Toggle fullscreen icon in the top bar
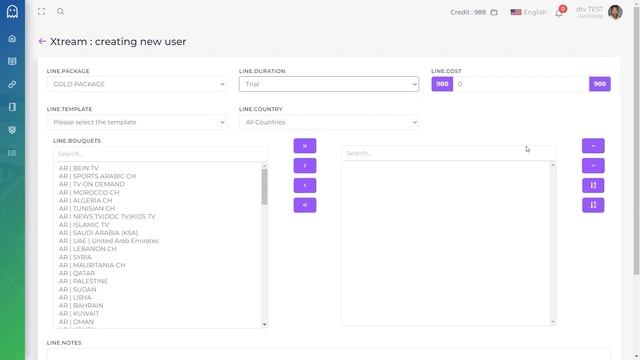The image size is (640, 360). click(x=41, y=11)
